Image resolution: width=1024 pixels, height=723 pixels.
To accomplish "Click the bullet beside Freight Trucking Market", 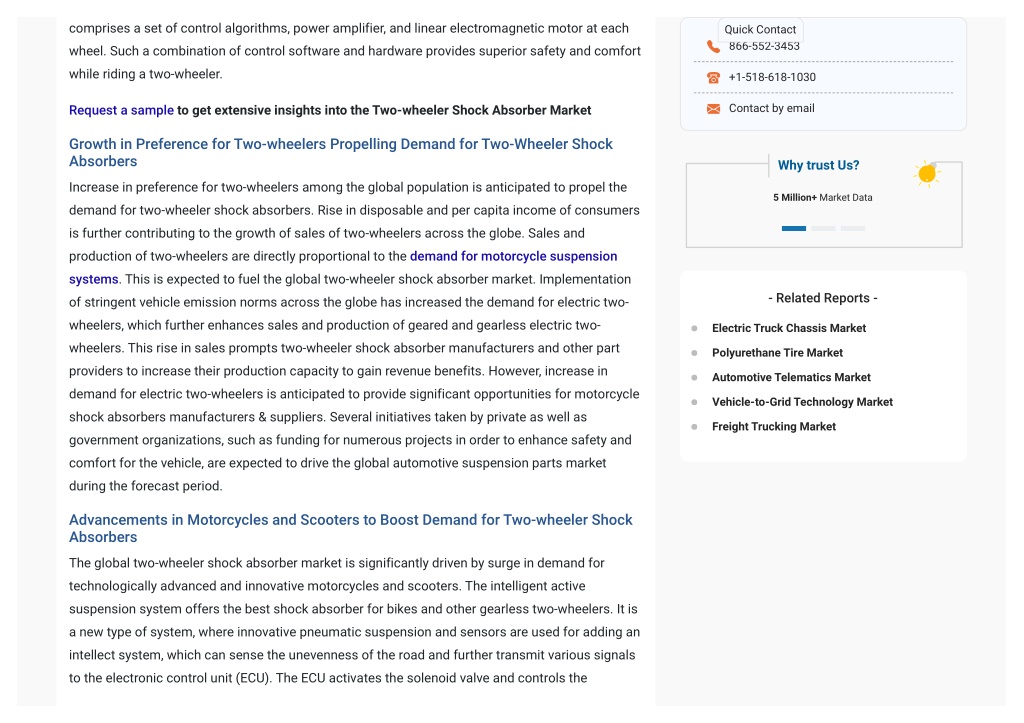I will click(x=694, y=427).
